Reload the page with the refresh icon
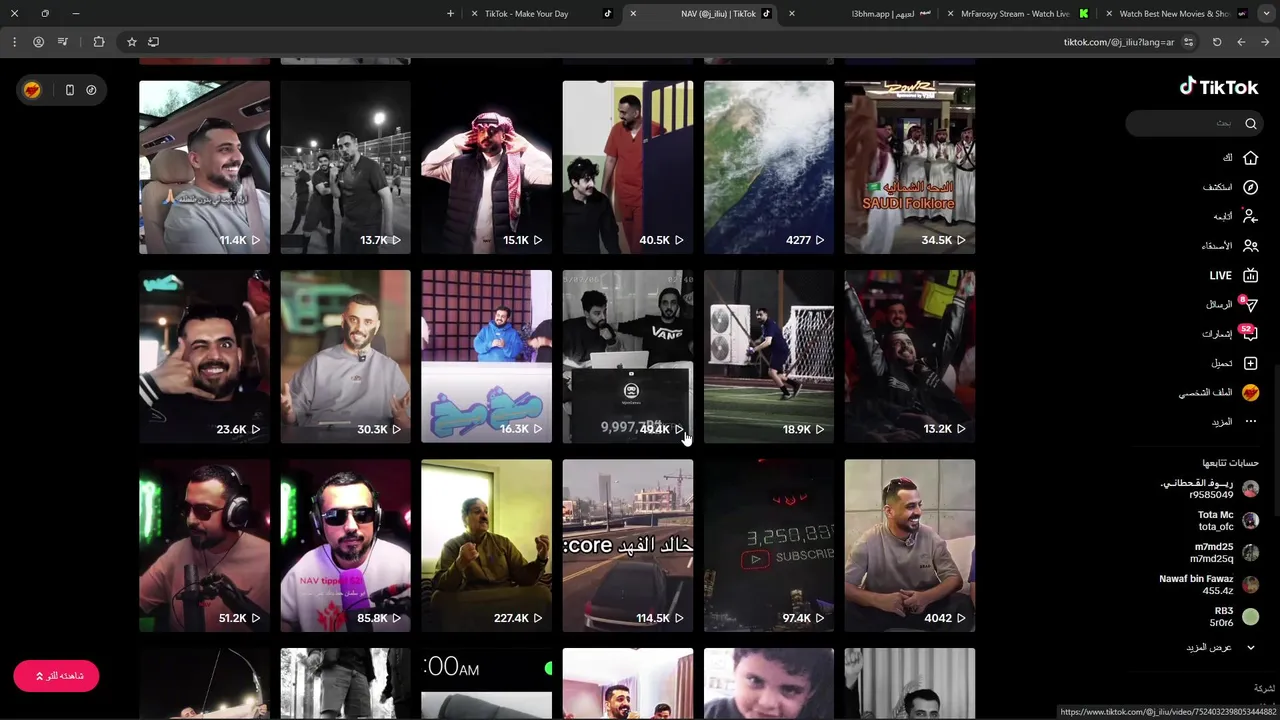Viewport: 1280px width, 720px height. tap(1217, 42)
